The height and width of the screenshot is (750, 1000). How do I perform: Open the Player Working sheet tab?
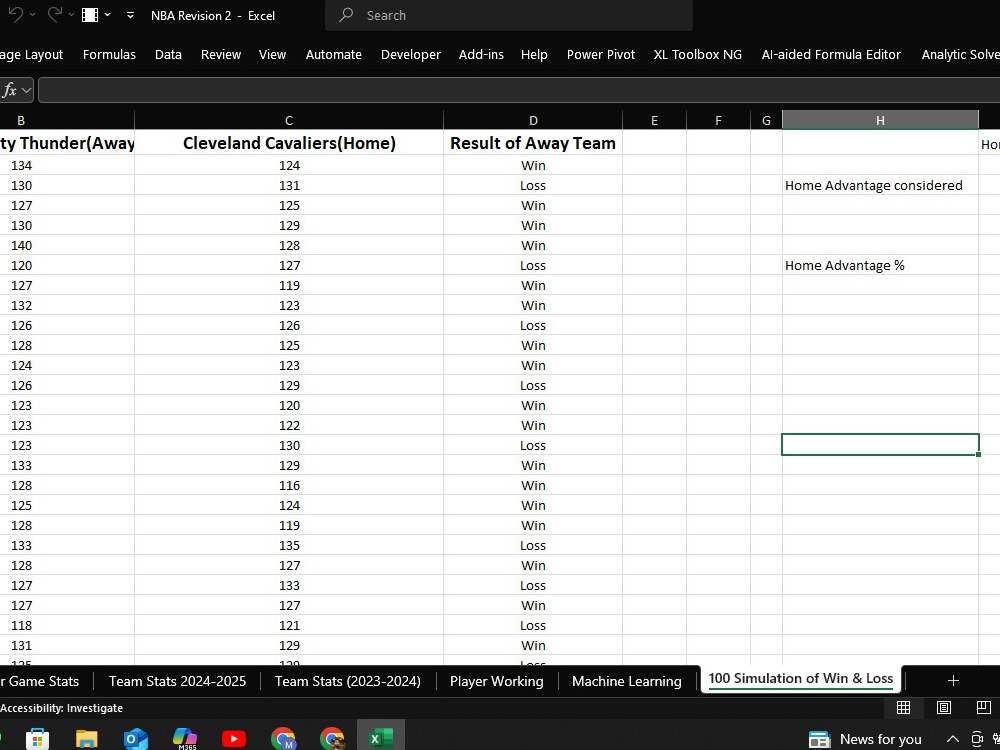496,681
